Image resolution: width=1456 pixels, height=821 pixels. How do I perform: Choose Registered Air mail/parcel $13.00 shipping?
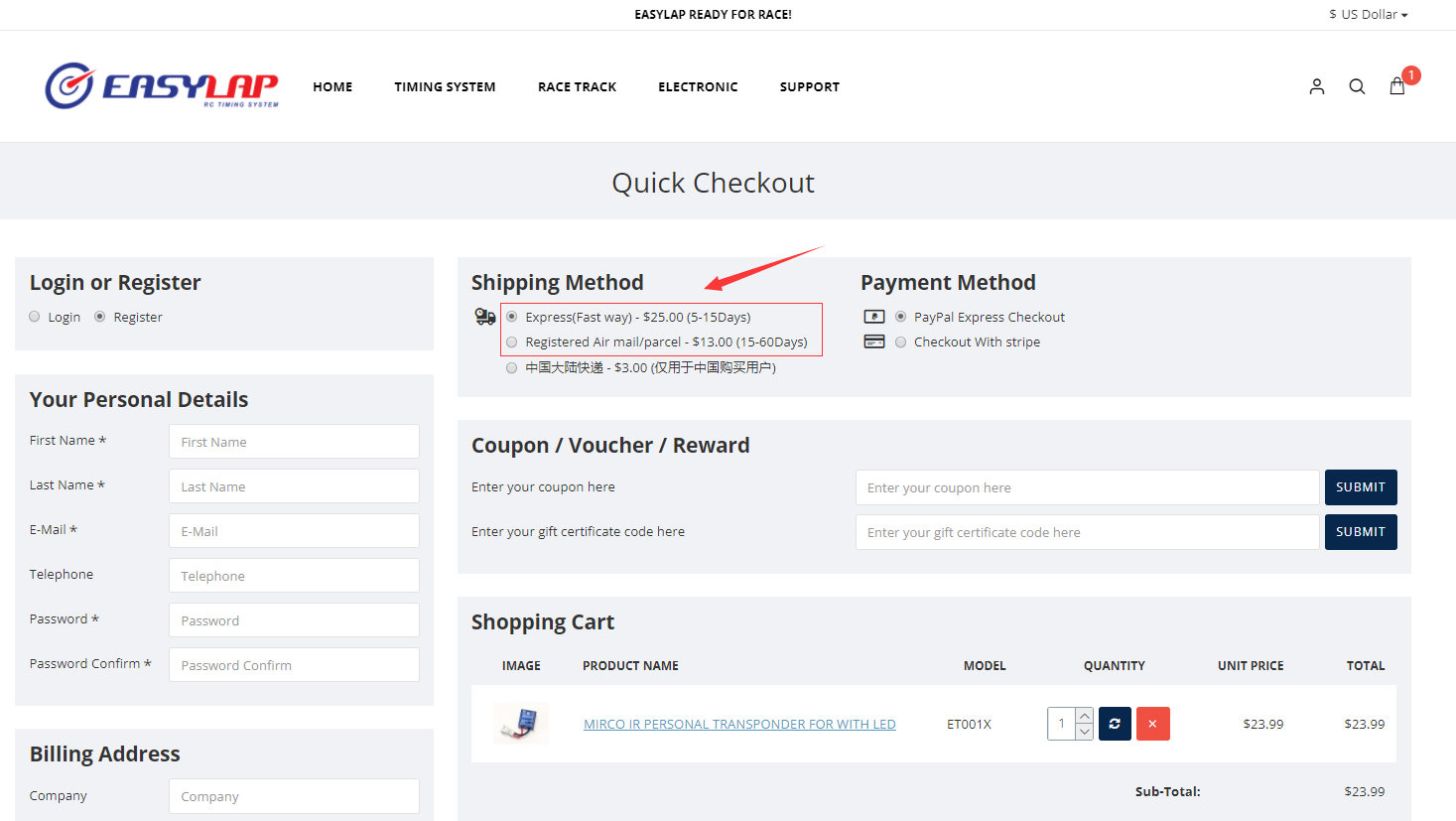coord(512,342)
